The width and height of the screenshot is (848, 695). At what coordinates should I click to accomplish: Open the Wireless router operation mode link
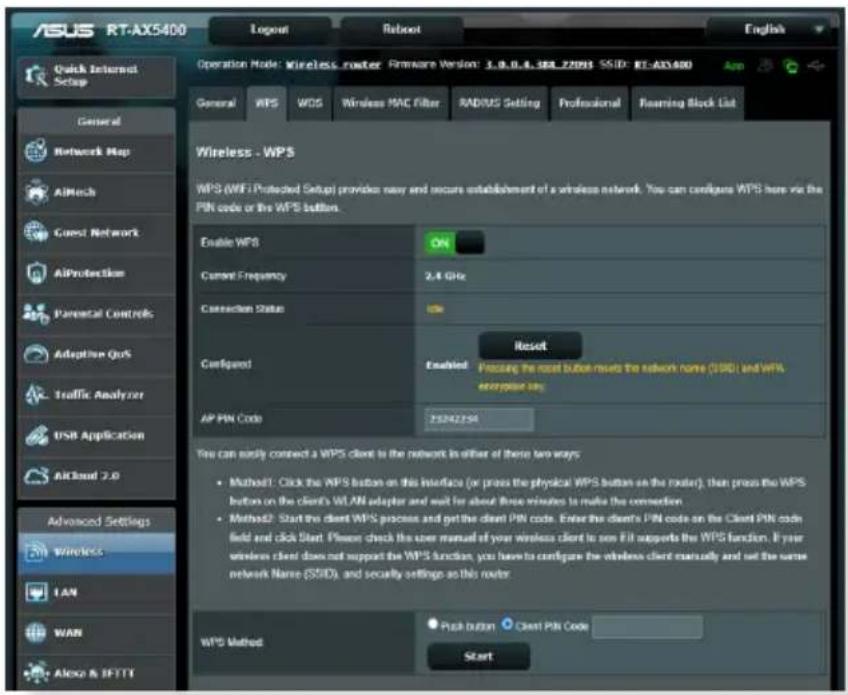[333, 65]
